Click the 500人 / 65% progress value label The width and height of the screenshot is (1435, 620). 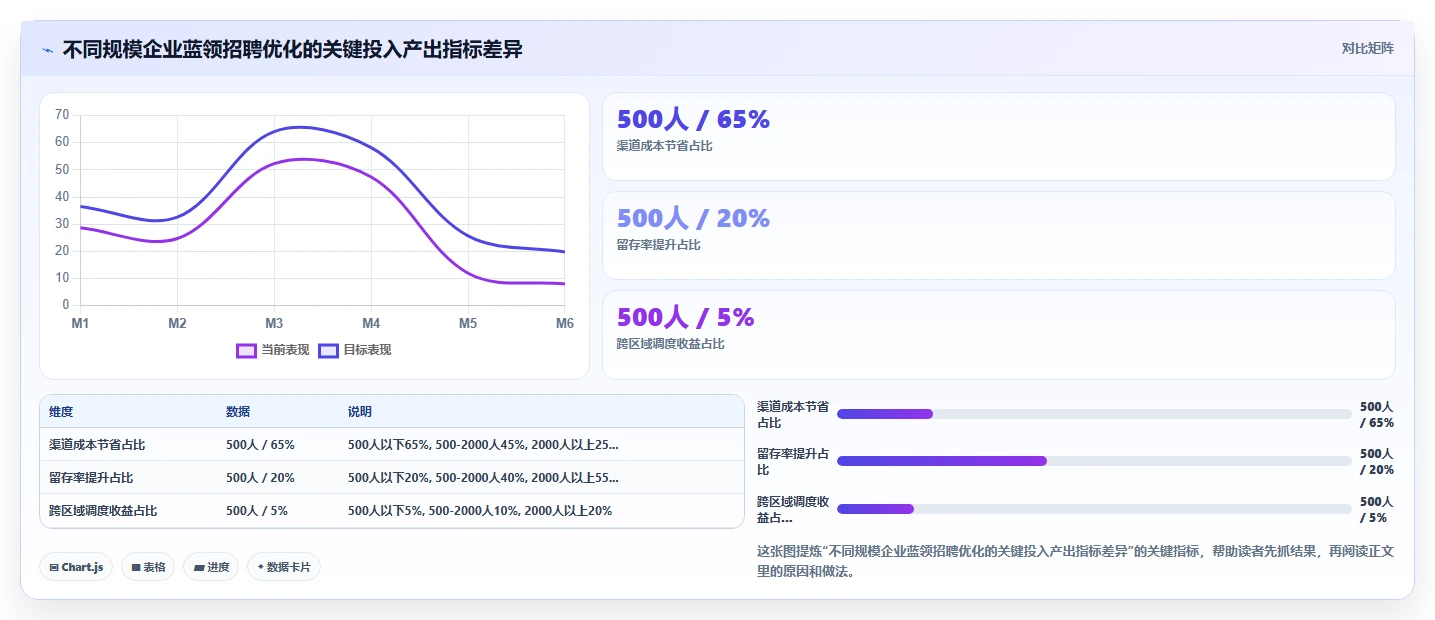pyautogui.click(x=1377, y=415)
